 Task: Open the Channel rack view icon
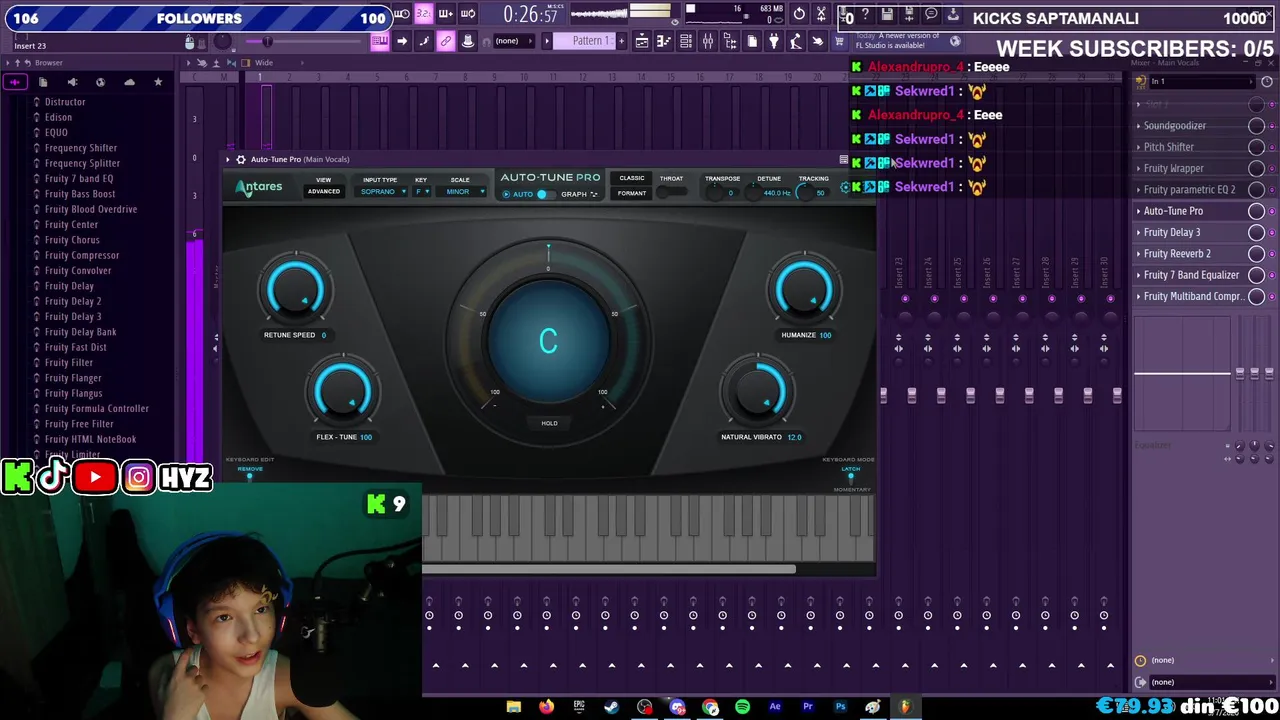click(x=686, y=41)
